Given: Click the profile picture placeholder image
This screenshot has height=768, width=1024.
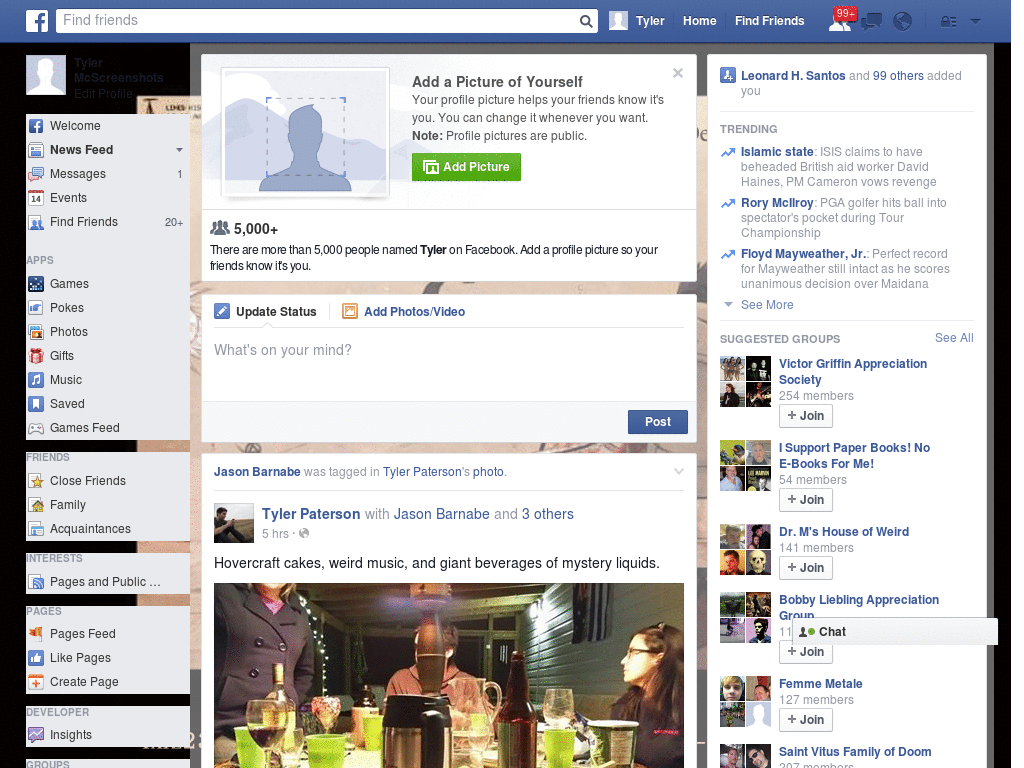Looking at the screenshot, I should pyautogui.click(x=306, y=132).
